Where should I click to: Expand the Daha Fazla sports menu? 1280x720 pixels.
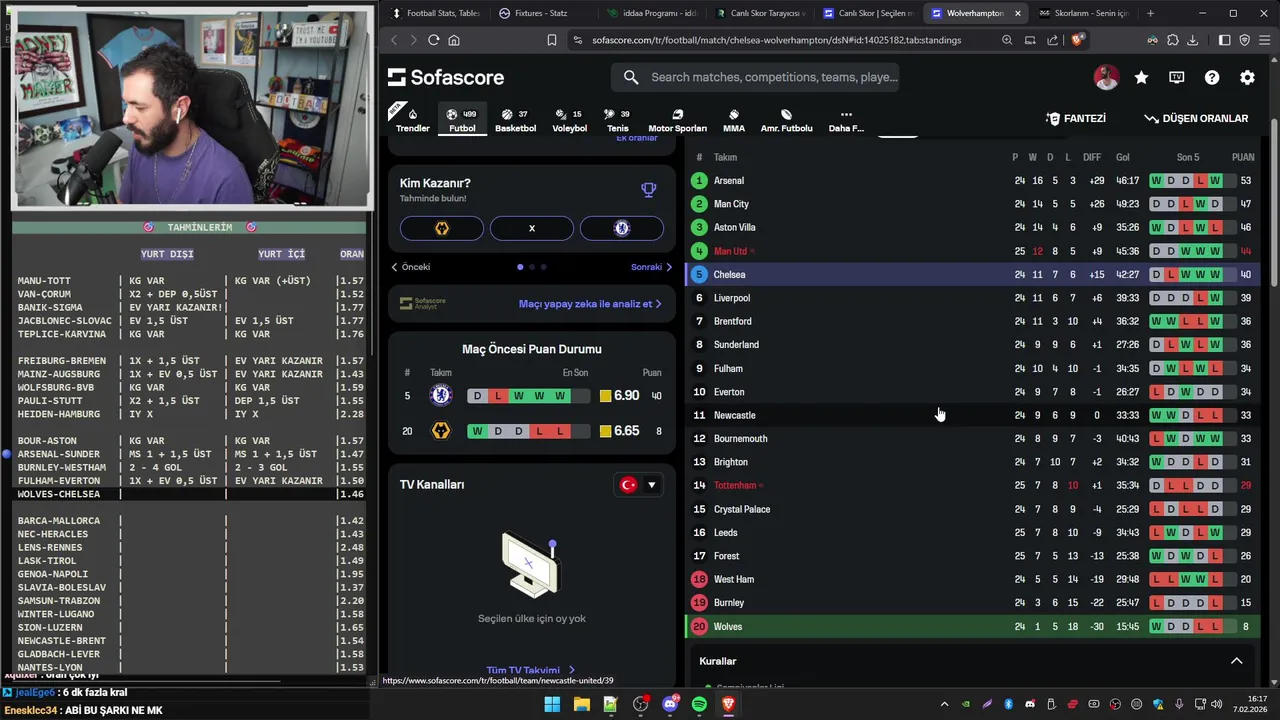pyautogui.click(x=846, y=120)
